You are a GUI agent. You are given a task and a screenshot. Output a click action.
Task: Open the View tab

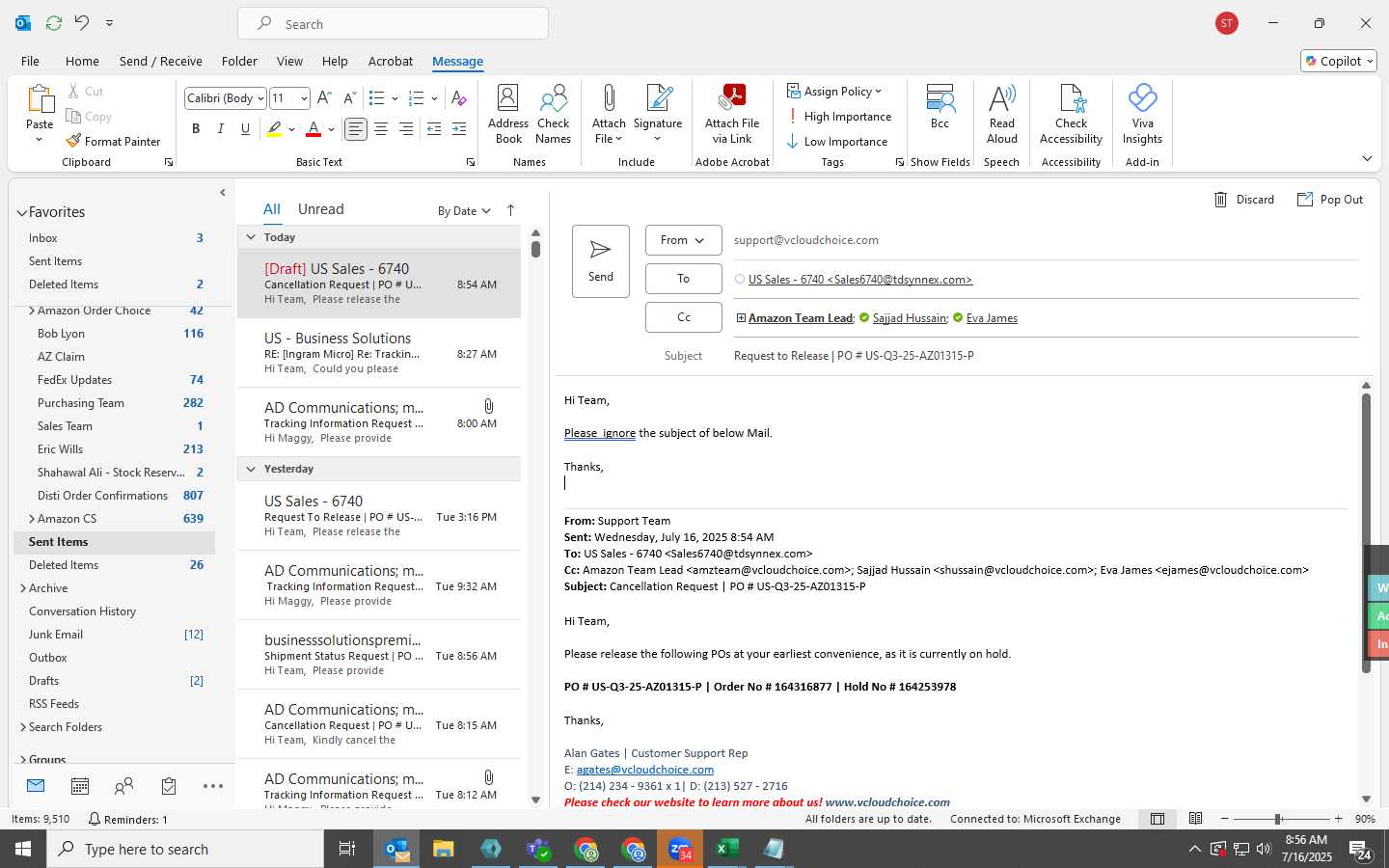289,61
